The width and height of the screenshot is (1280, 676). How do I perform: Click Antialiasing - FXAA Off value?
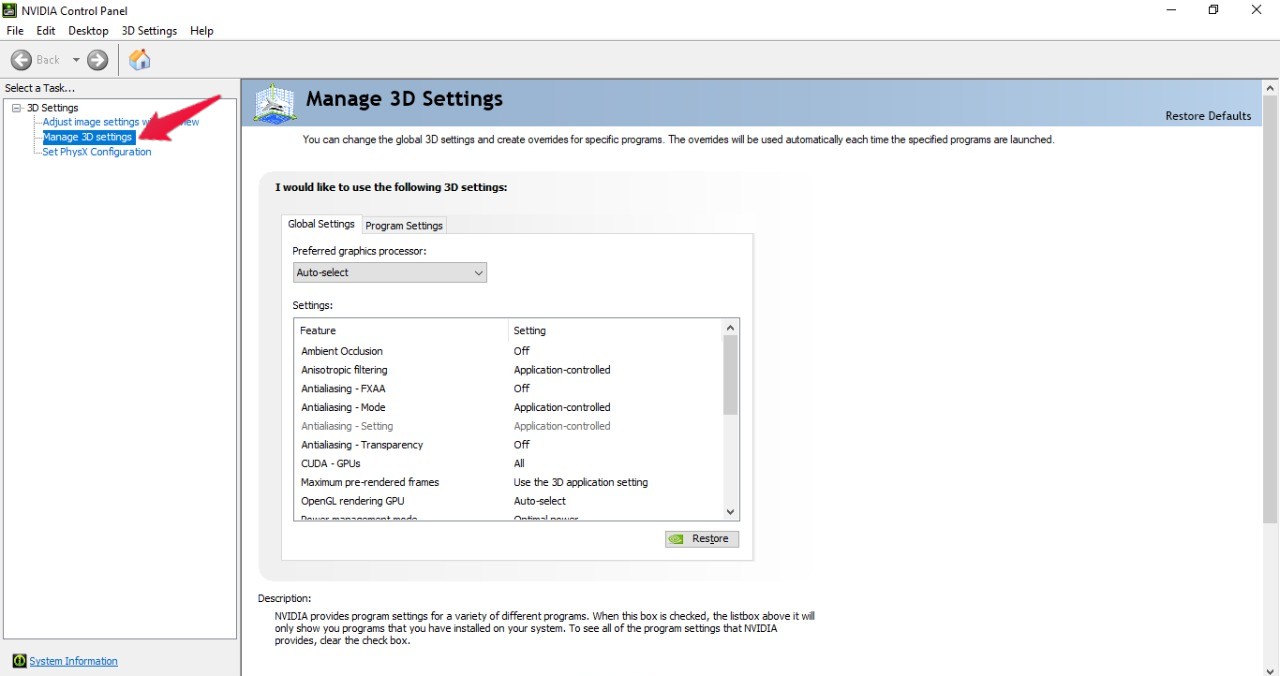[521, 388]
